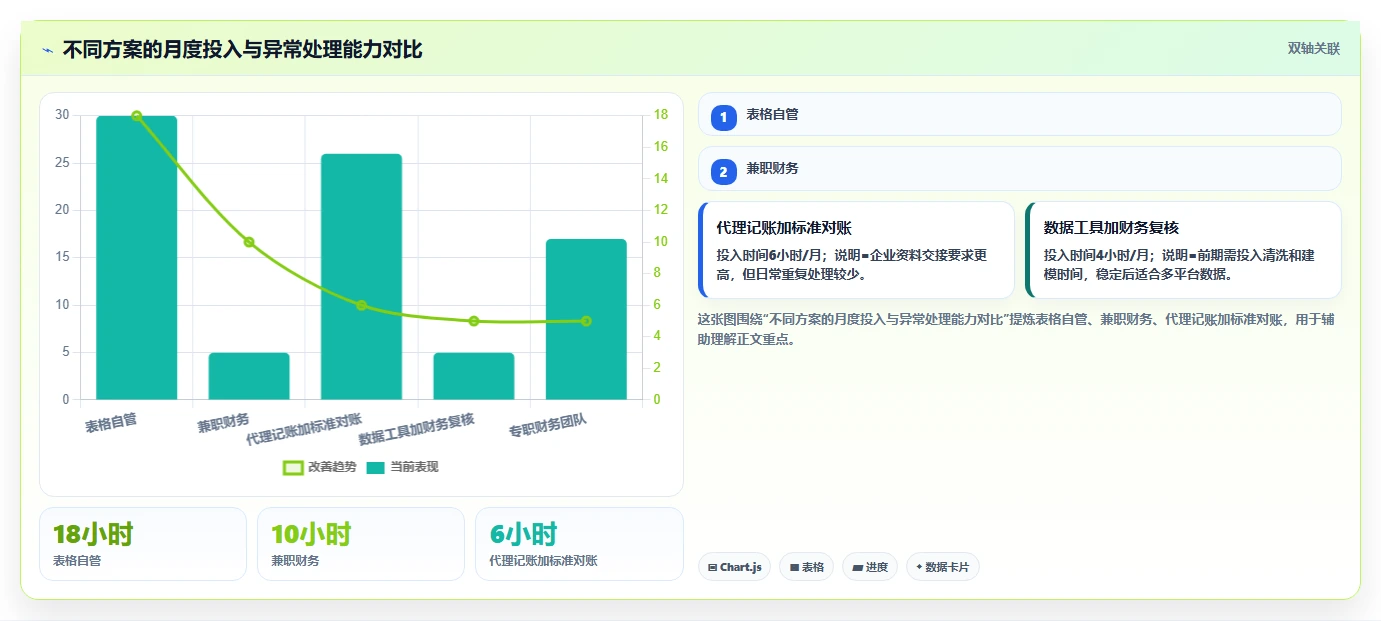1381x621 pixels.
Task: Click the chart title 不同方案的月度投入与异常处理能力对比
Action: point(243,50)
